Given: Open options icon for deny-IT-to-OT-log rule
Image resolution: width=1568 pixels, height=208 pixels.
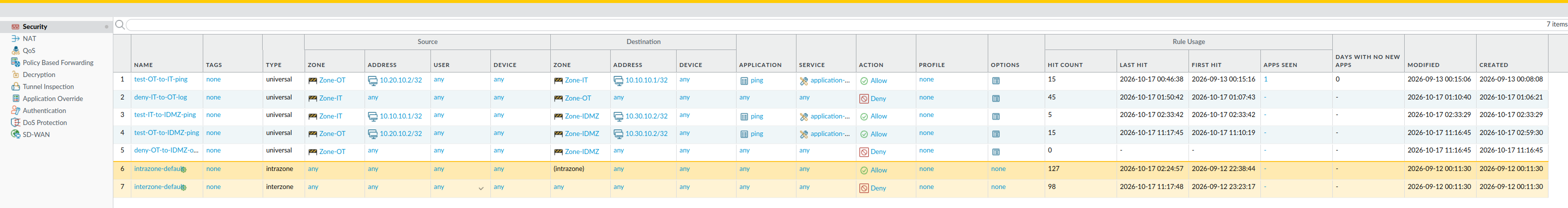Looking at the screenshot, I should (996, 98).
